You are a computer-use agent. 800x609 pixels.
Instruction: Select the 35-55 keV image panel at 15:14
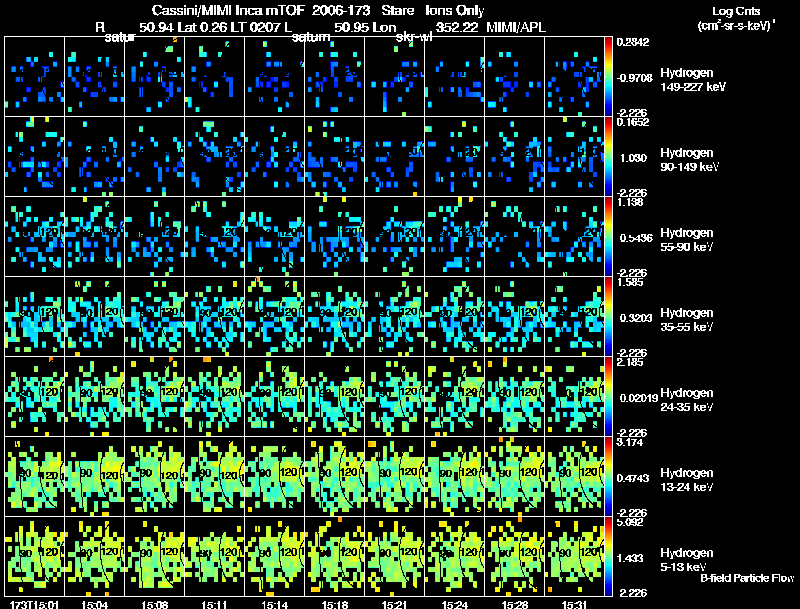pyautogui.click(x=274, y=316)
